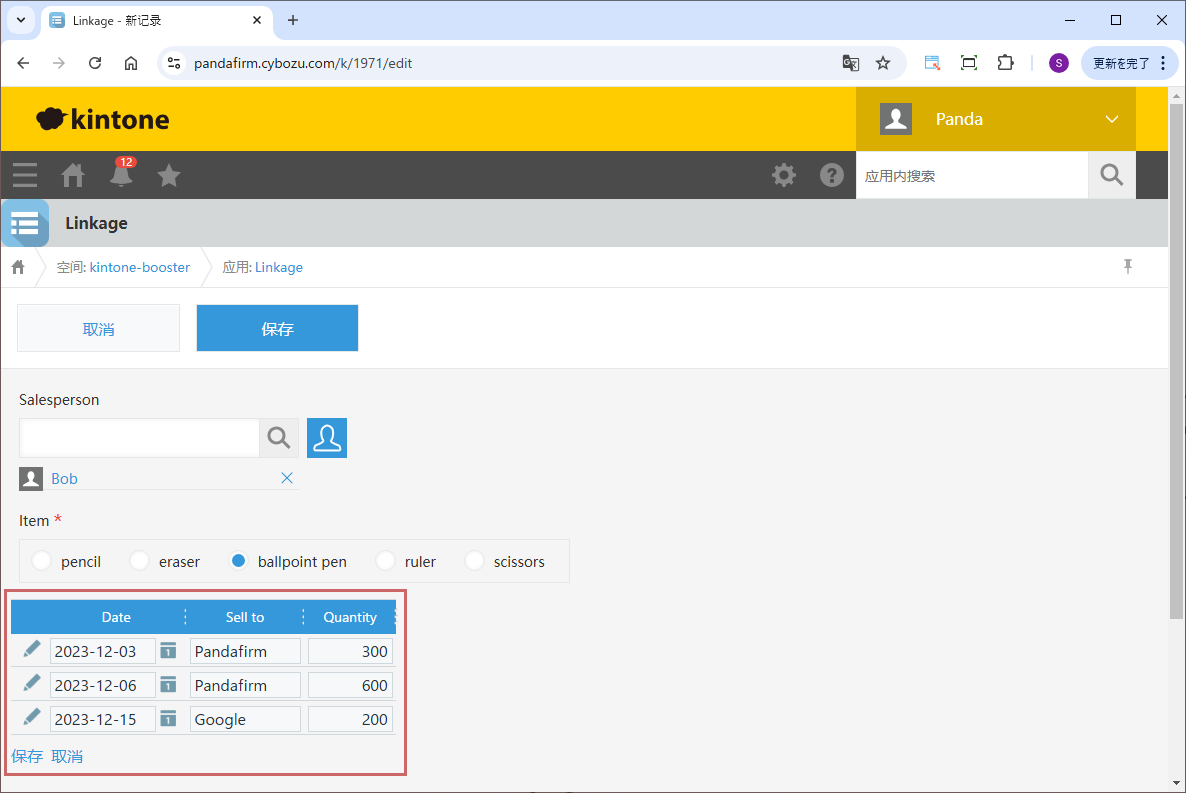Screen dimensions: 1186x793
Task: Select the pencil radio option
Action: [42, 561]
